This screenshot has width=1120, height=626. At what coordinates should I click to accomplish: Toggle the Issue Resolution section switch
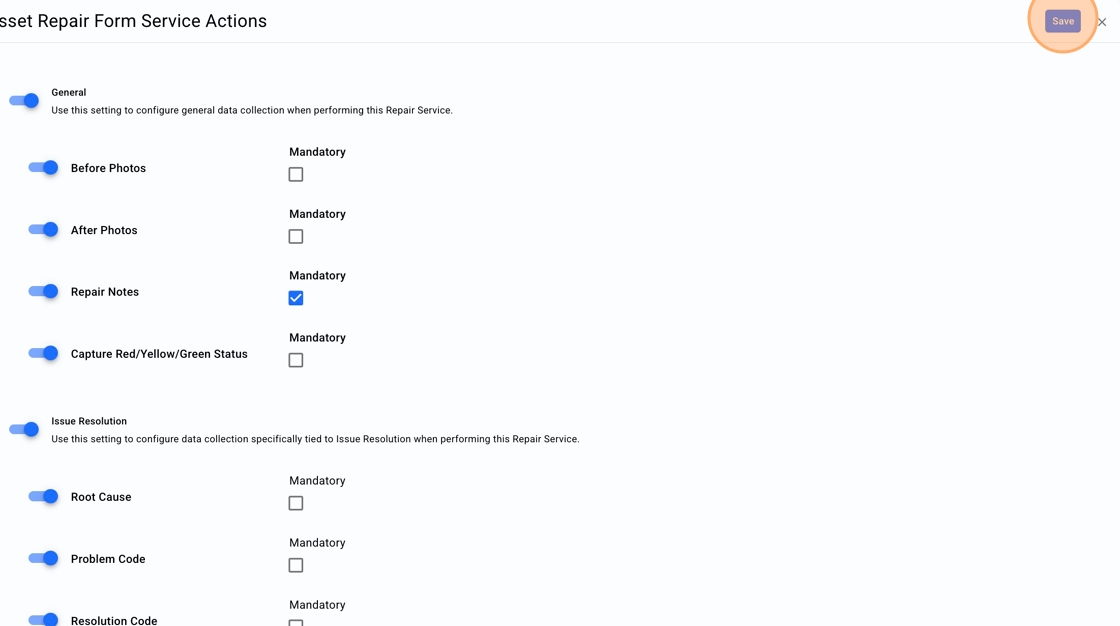pyautogui.click(x=24, y=429)
